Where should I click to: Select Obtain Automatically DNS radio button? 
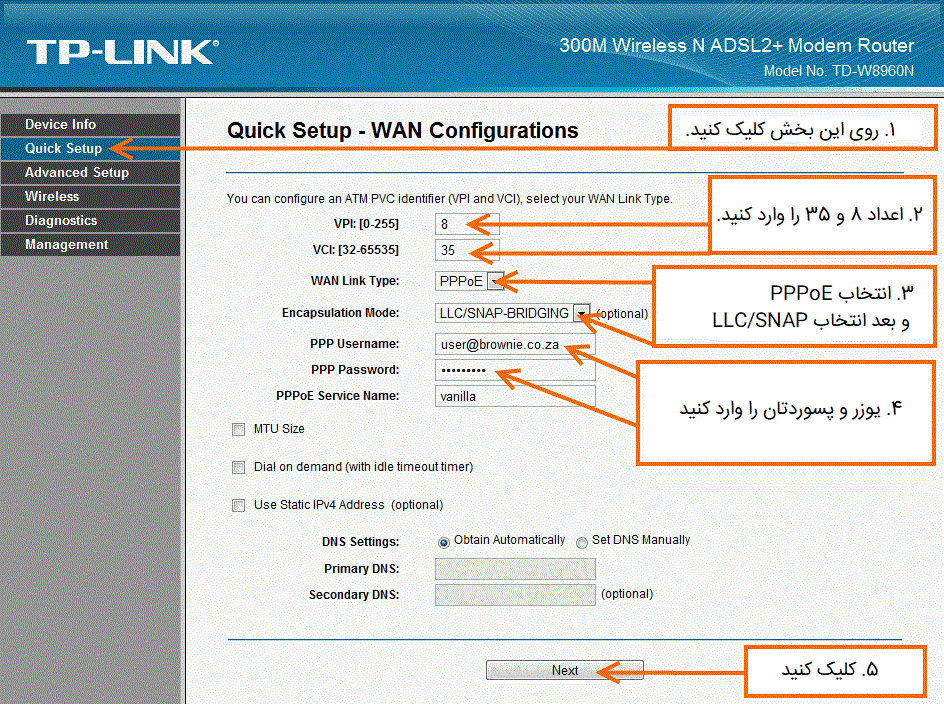point(444,543)
